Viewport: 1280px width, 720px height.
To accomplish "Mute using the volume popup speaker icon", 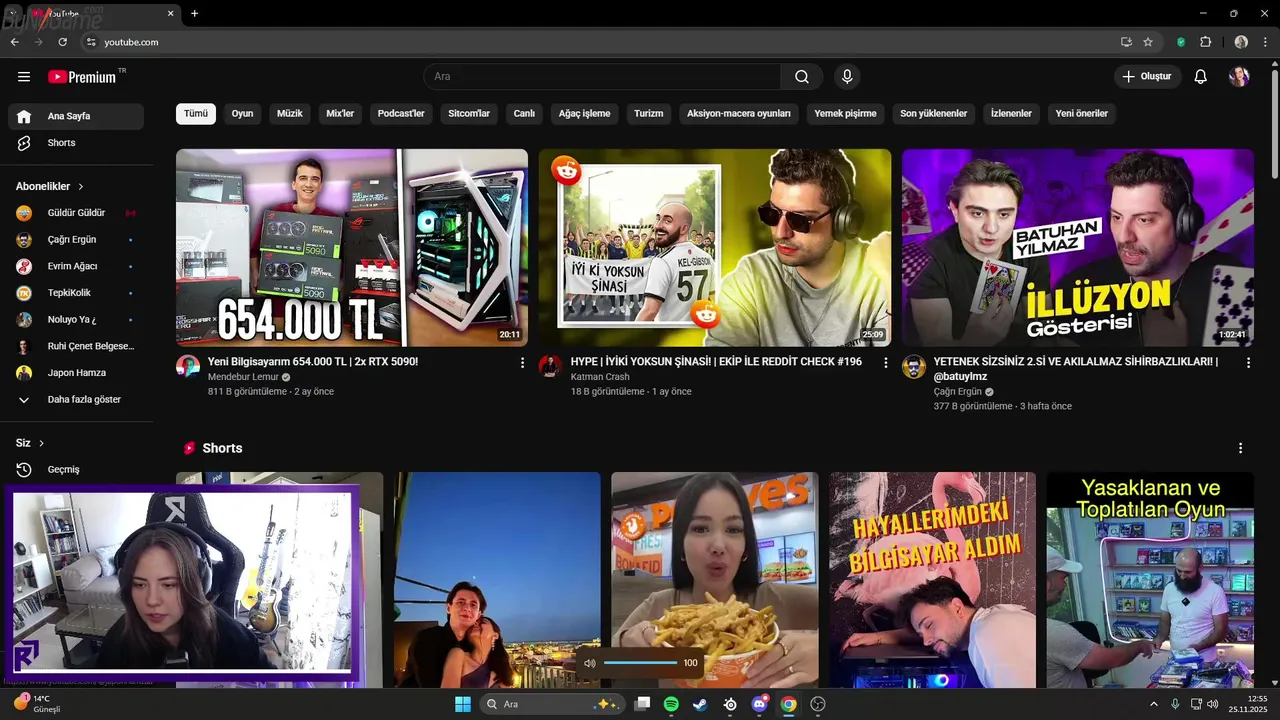I will point(589,663).
